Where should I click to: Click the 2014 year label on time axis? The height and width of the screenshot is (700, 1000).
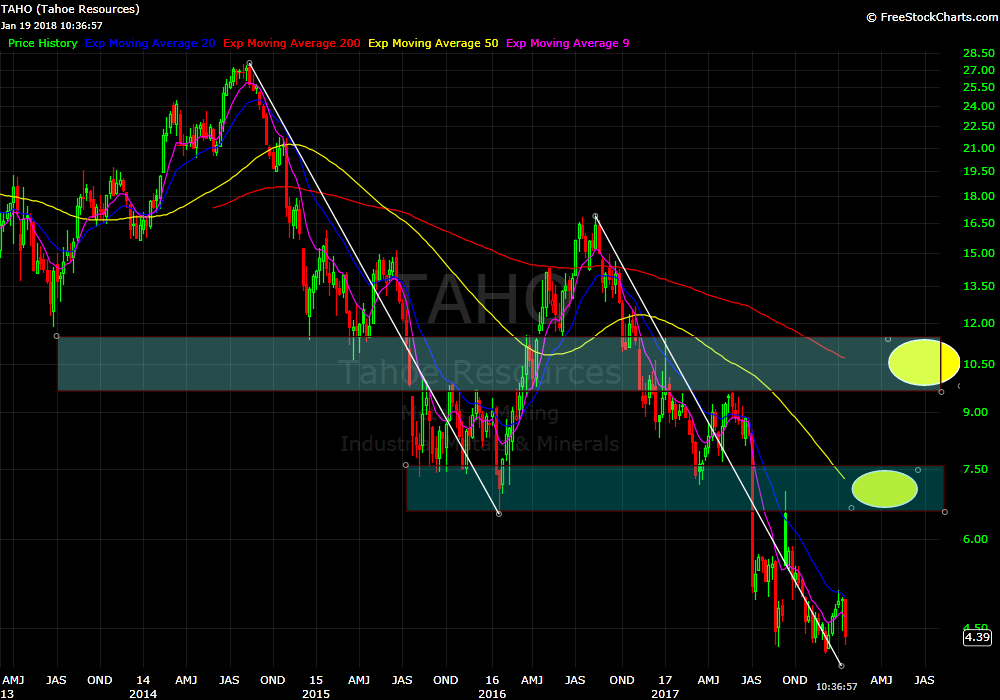[143, 694]
